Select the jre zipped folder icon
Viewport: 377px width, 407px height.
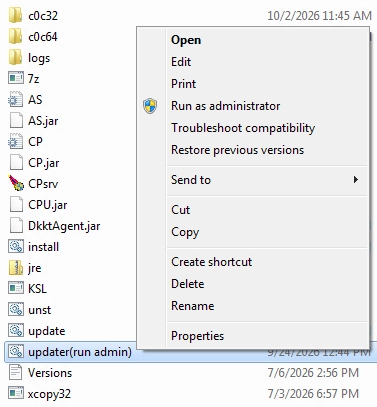[x=16, y=268]
